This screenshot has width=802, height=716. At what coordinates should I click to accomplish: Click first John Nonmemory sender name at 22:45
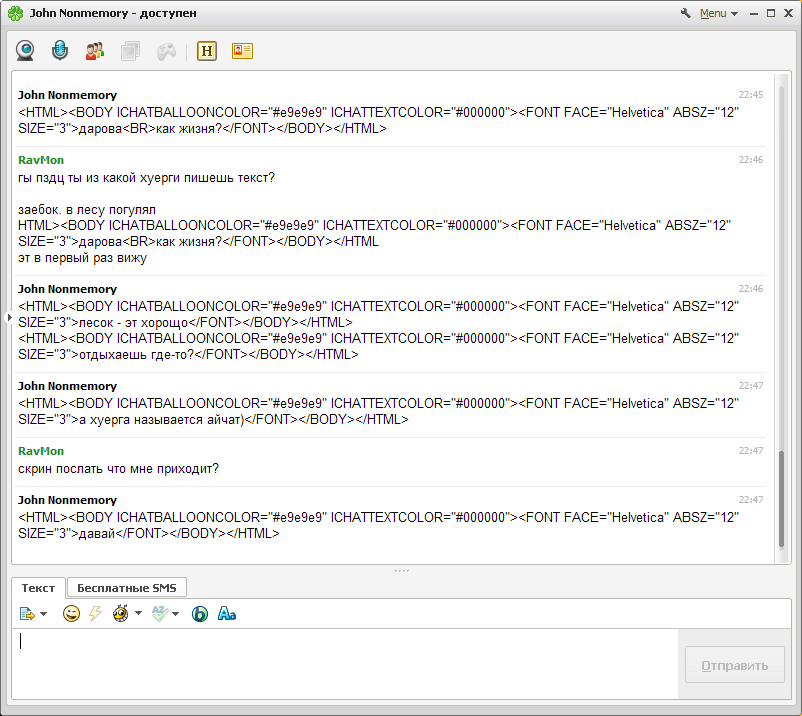(68, 95)
